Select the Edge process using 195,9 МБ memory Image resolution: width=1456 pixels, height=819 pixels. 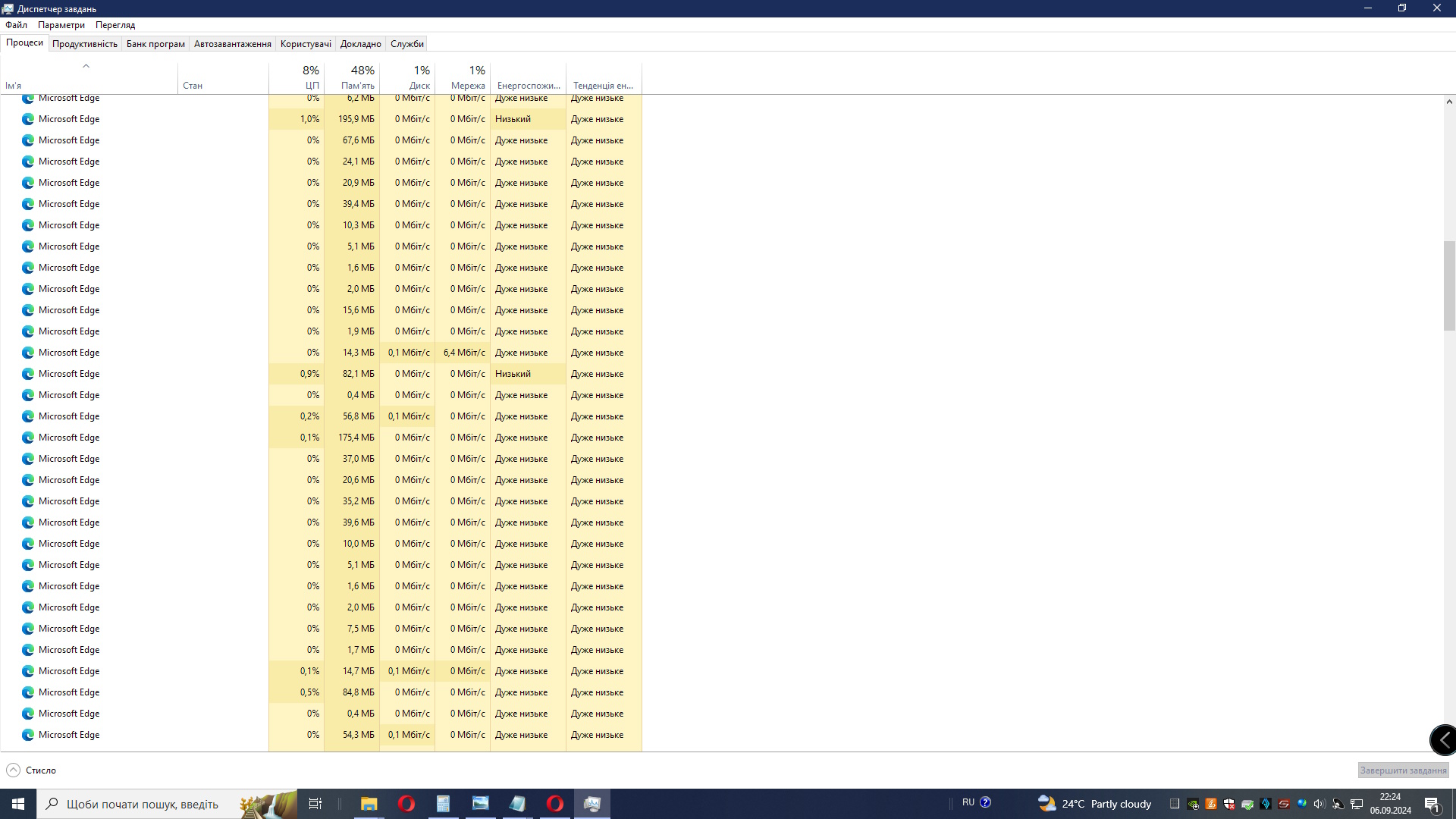click(69, 119)
